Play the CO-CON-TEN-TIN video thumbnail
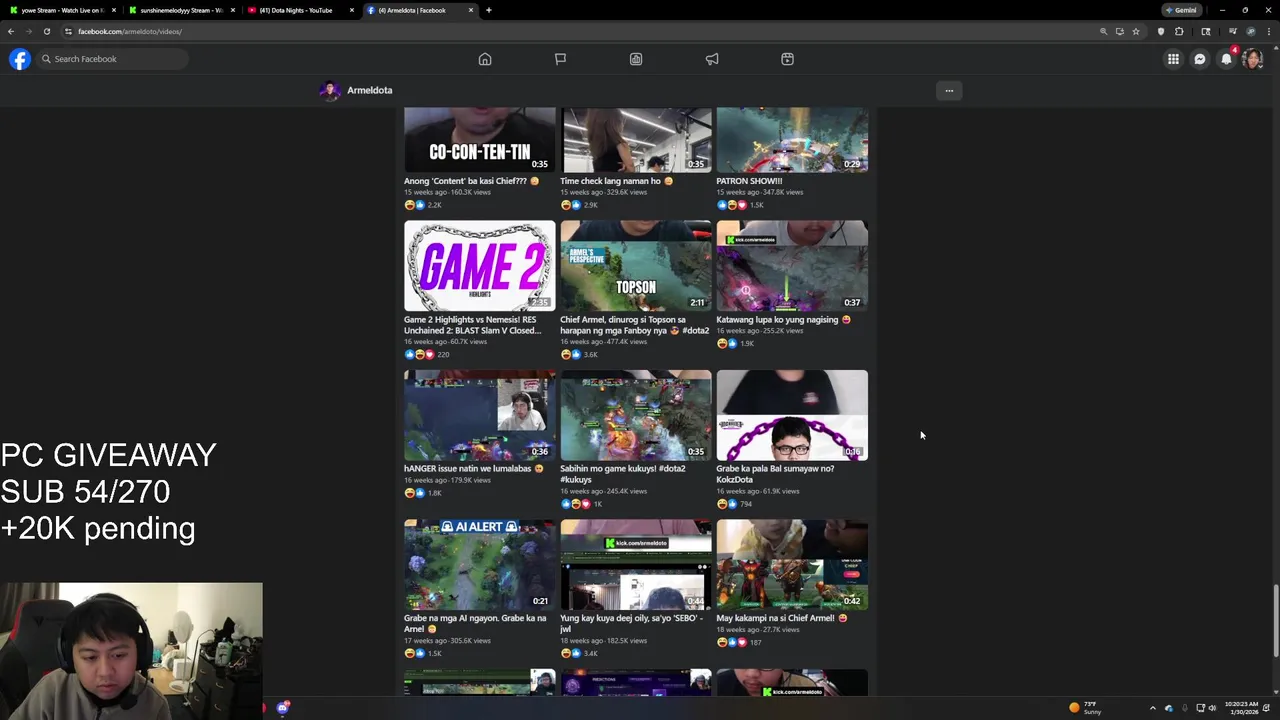Viewport: 1280px width, 720px height. 479,139
